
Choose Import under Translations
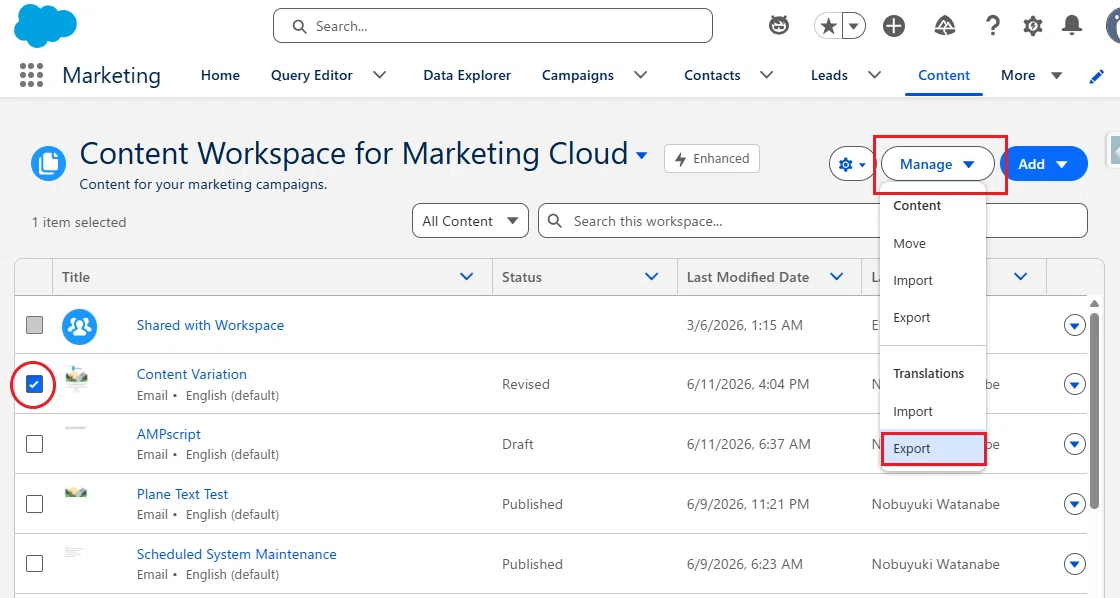pos(933,412)
